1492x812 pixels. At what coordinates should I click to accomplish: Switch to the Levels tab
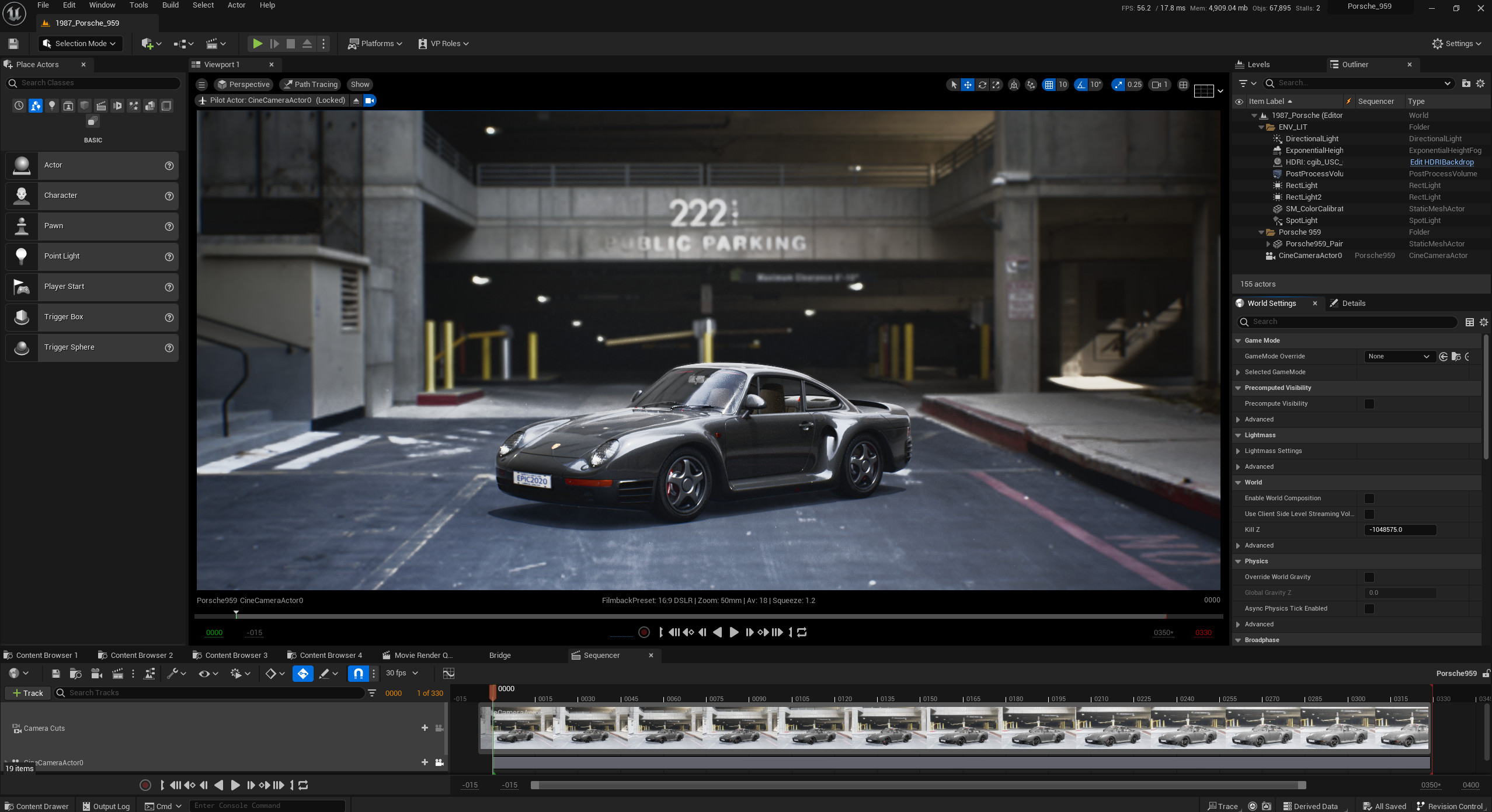point(1253,65)
